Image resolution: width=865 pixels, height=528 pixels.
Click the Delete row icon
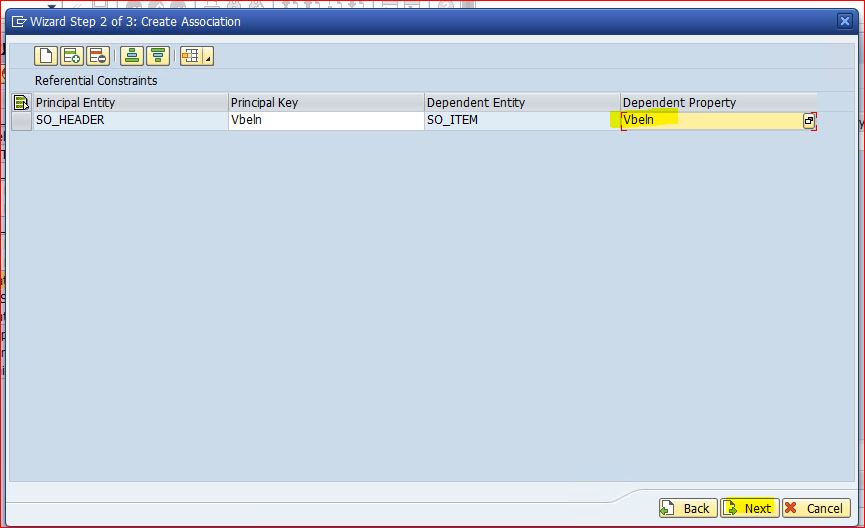click(98, 56)
